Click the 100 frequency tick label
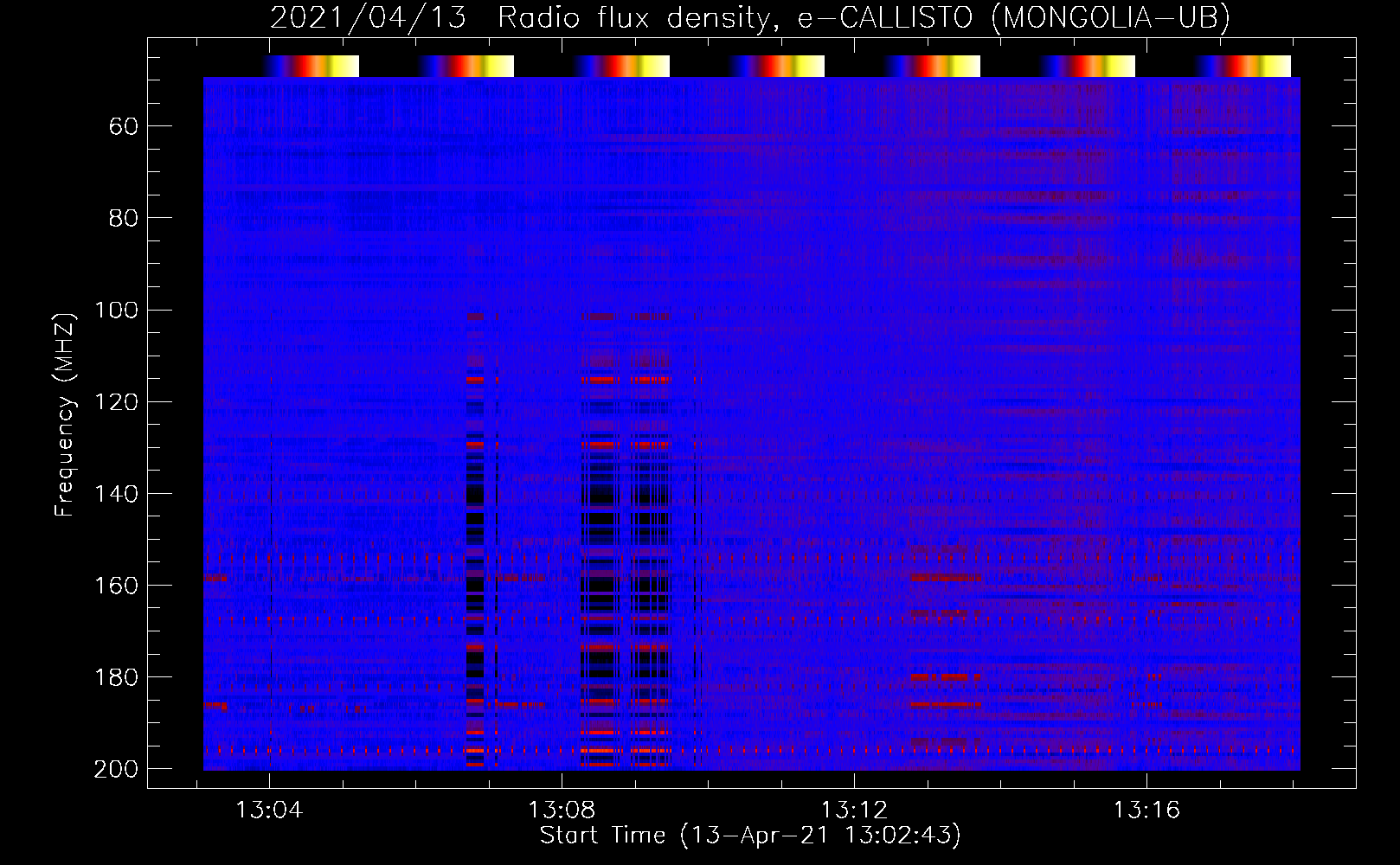The height and width of the screenshot is (865, 1400). click(117, 311)
